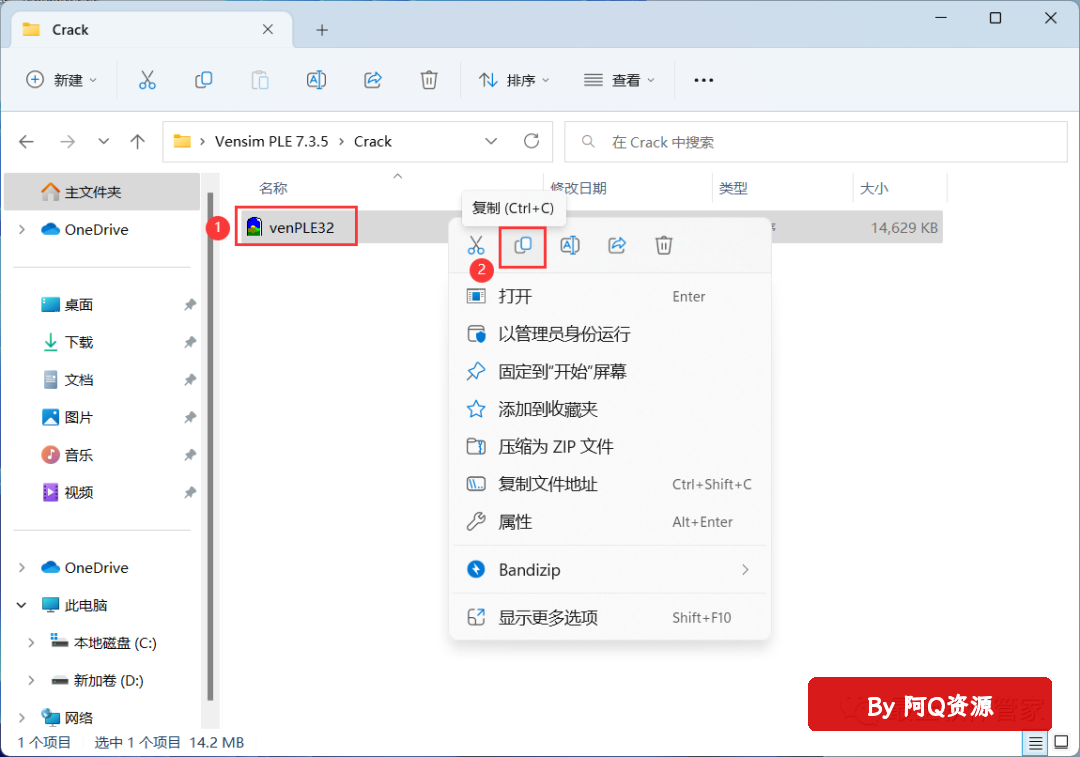Open a new tab with the plus button

322,30
